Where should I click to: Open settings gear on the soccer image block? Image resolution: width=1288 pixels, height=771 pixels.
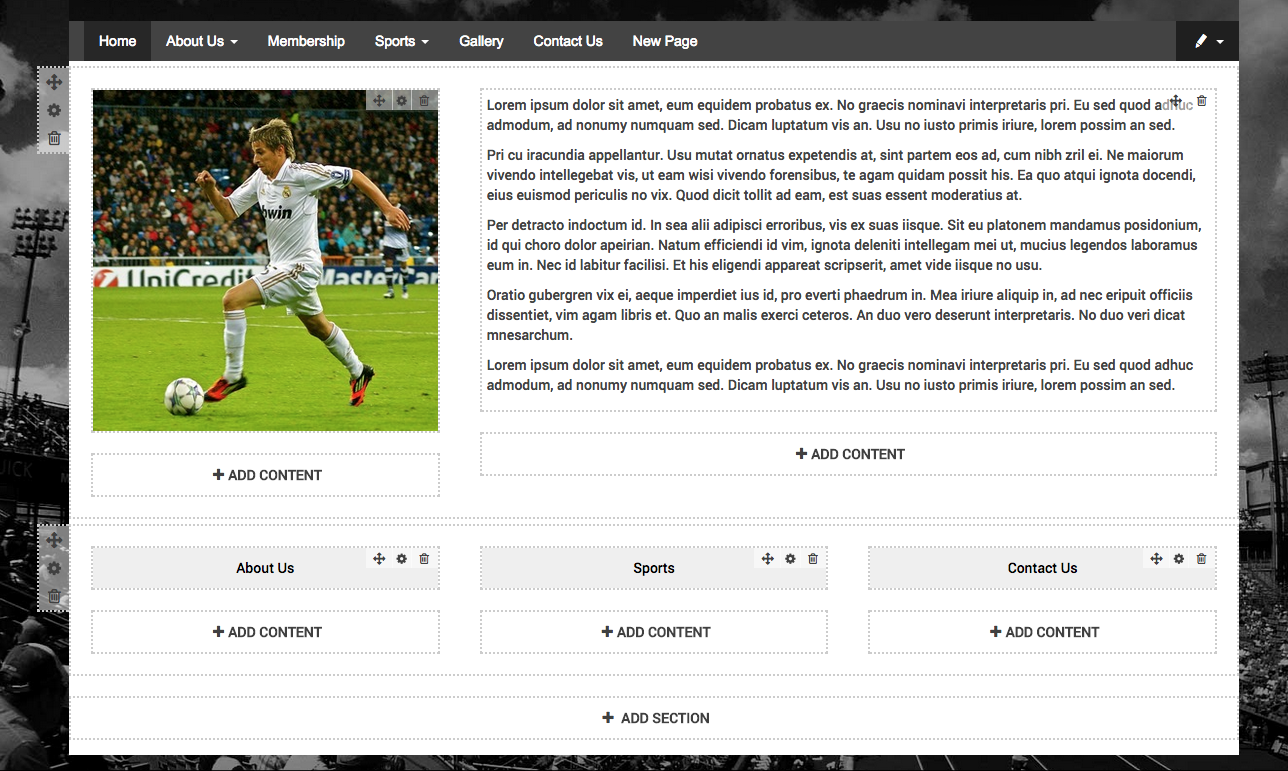point(401,101)
